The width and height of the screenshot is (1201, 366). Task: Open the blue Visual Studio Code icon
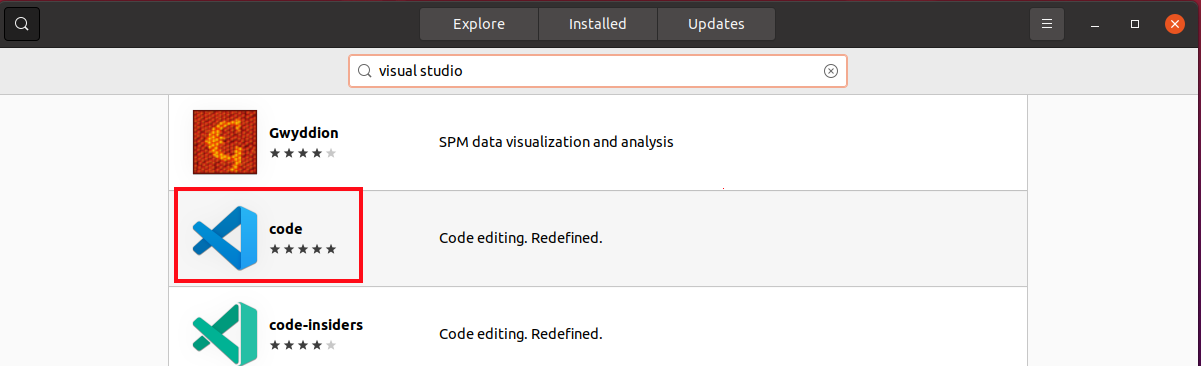[x=225, y=238]
